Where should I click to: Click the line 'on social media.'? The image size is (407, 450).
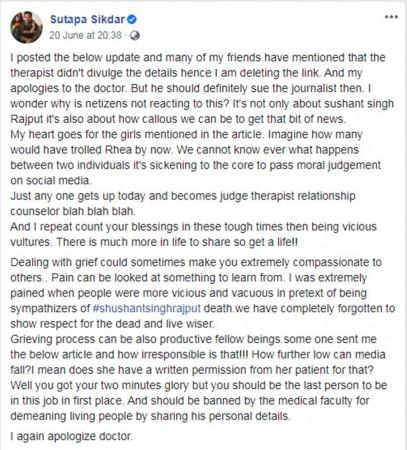click(x=51, y=181)
